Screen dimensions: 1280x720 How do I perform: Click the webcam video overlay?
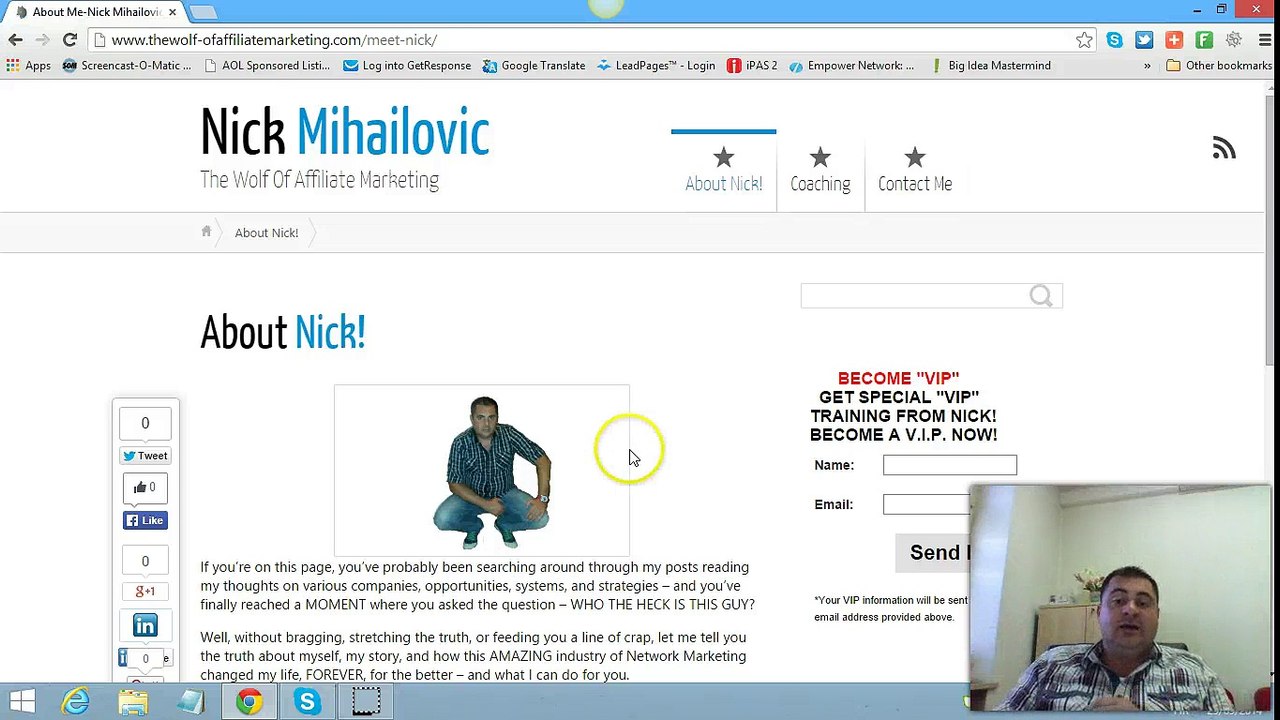(1120, 597)
